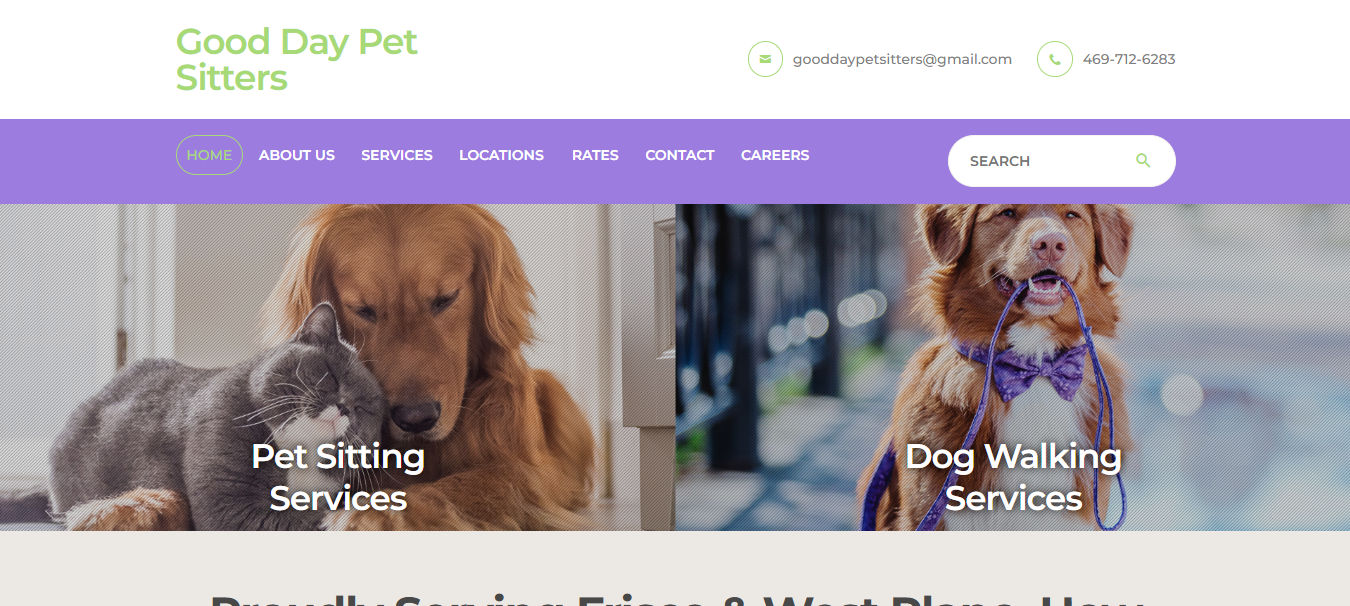Click the magnifying glass search icon
Image resolution: width=1350 pixels, height=606 pixels.
tap(1143, 160)
